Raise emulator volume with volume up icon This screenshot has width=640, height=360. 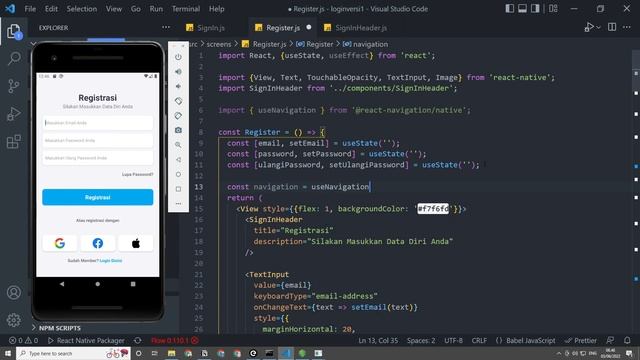178,72
